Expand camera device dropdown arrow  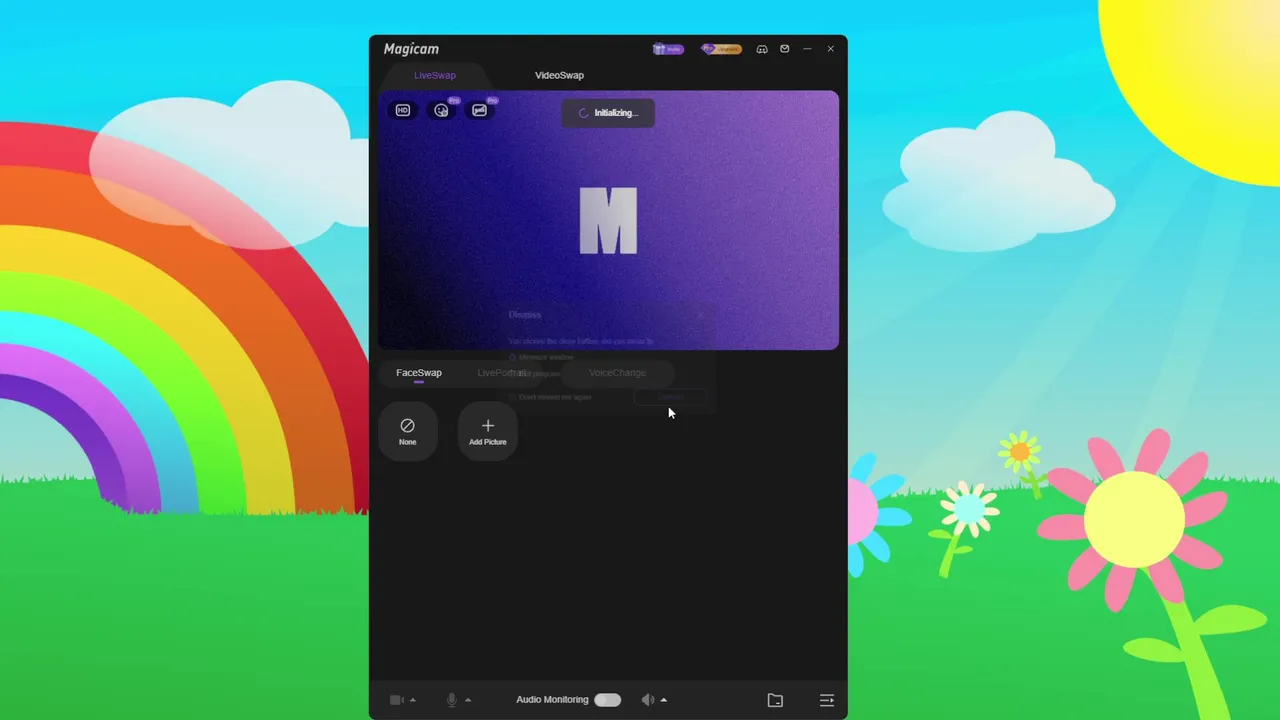[x=412, y=700]
